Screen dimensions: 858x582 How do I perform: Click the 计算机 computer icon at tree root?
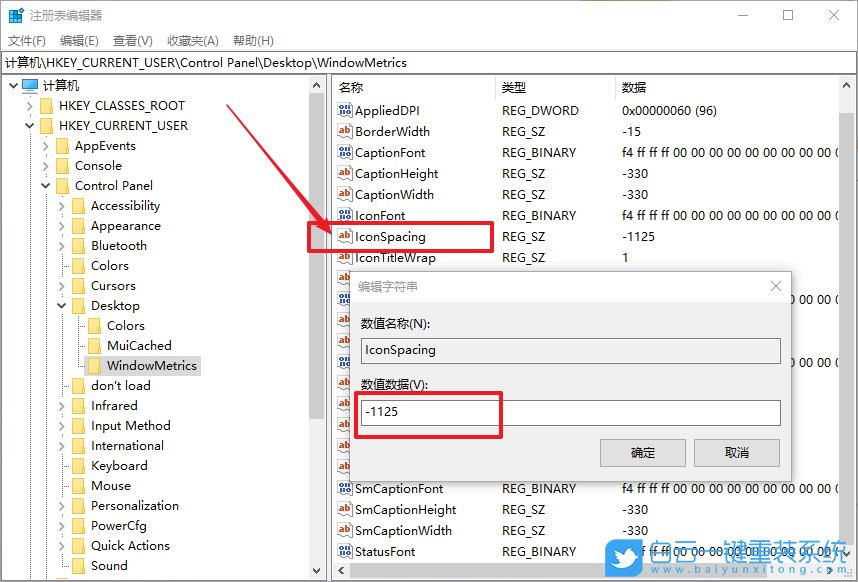(x=30, y=85)
